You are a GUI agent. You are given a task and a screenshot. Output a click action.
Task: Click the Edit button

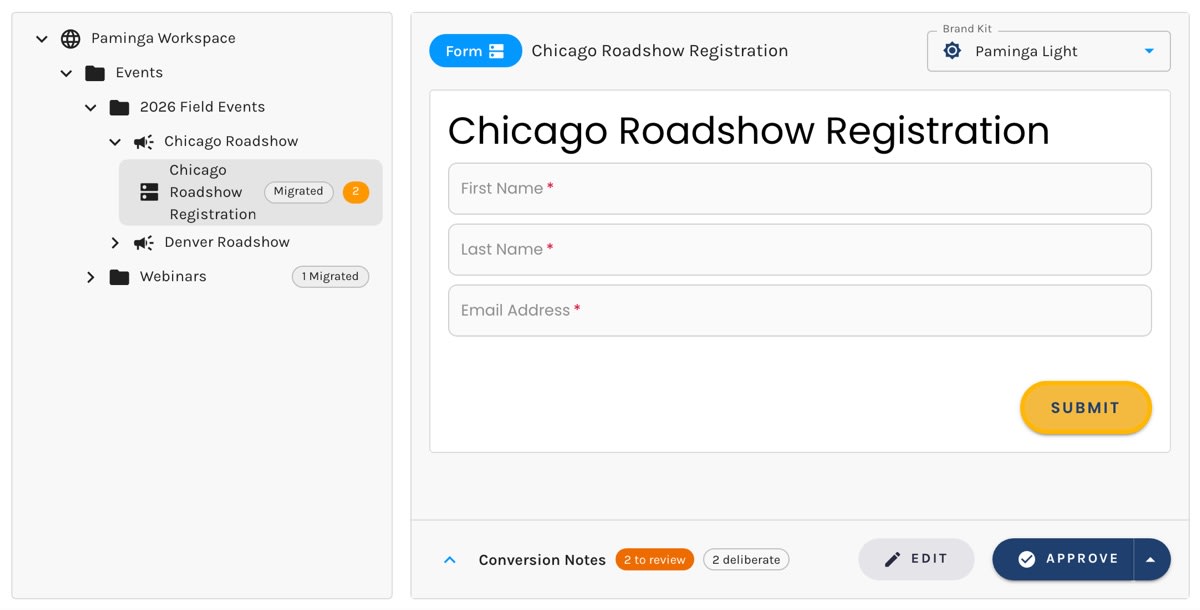coord(916,559)
